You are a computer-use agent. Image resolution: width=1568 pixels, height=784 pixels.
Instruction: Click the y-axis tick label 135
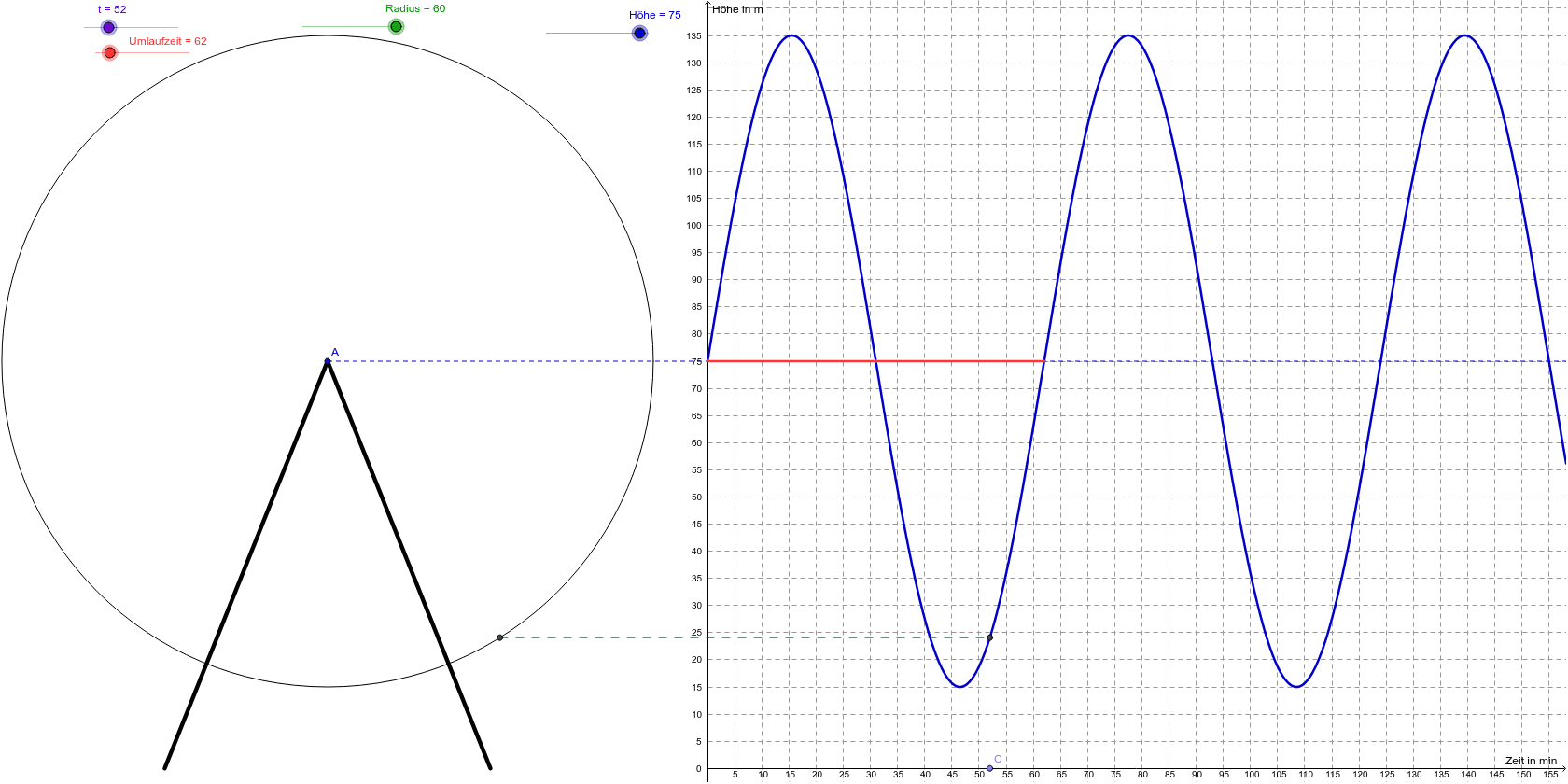click(x=693, y=36)
